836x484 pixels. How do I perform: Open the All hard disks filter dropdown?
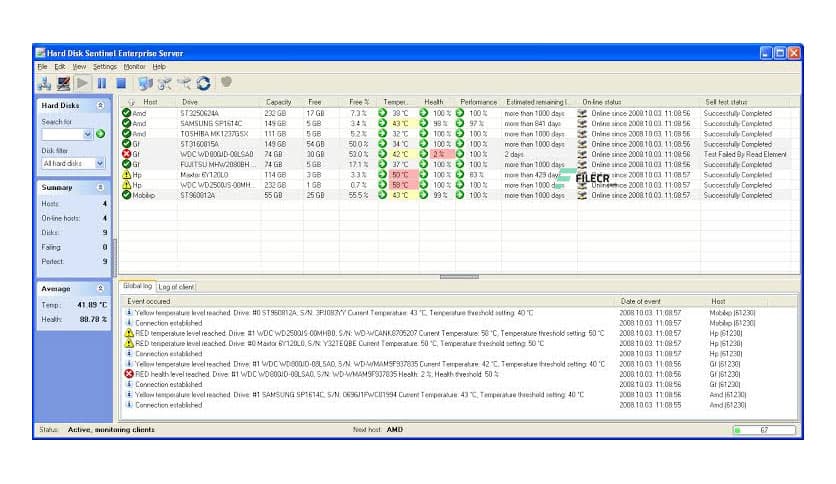pyautogui.click(x=100, y=164)
